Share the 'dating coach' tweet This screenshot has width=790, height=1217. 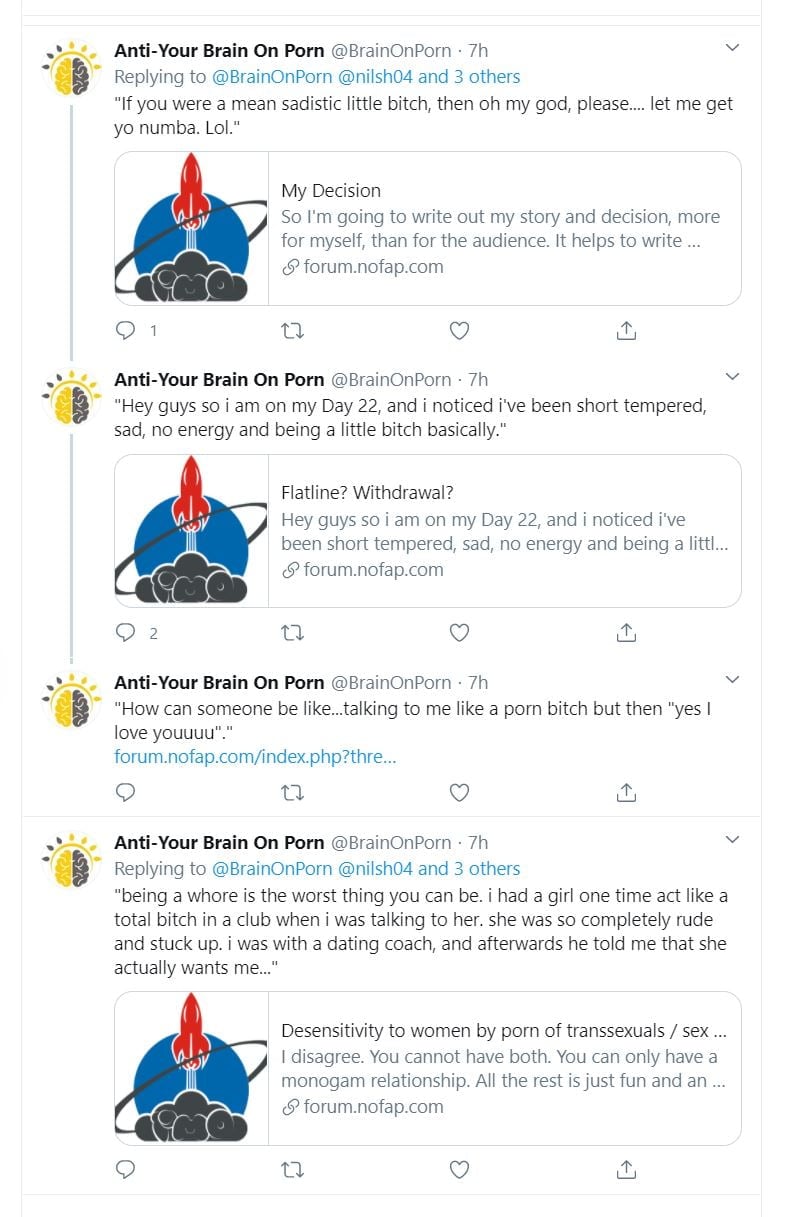627,1169
